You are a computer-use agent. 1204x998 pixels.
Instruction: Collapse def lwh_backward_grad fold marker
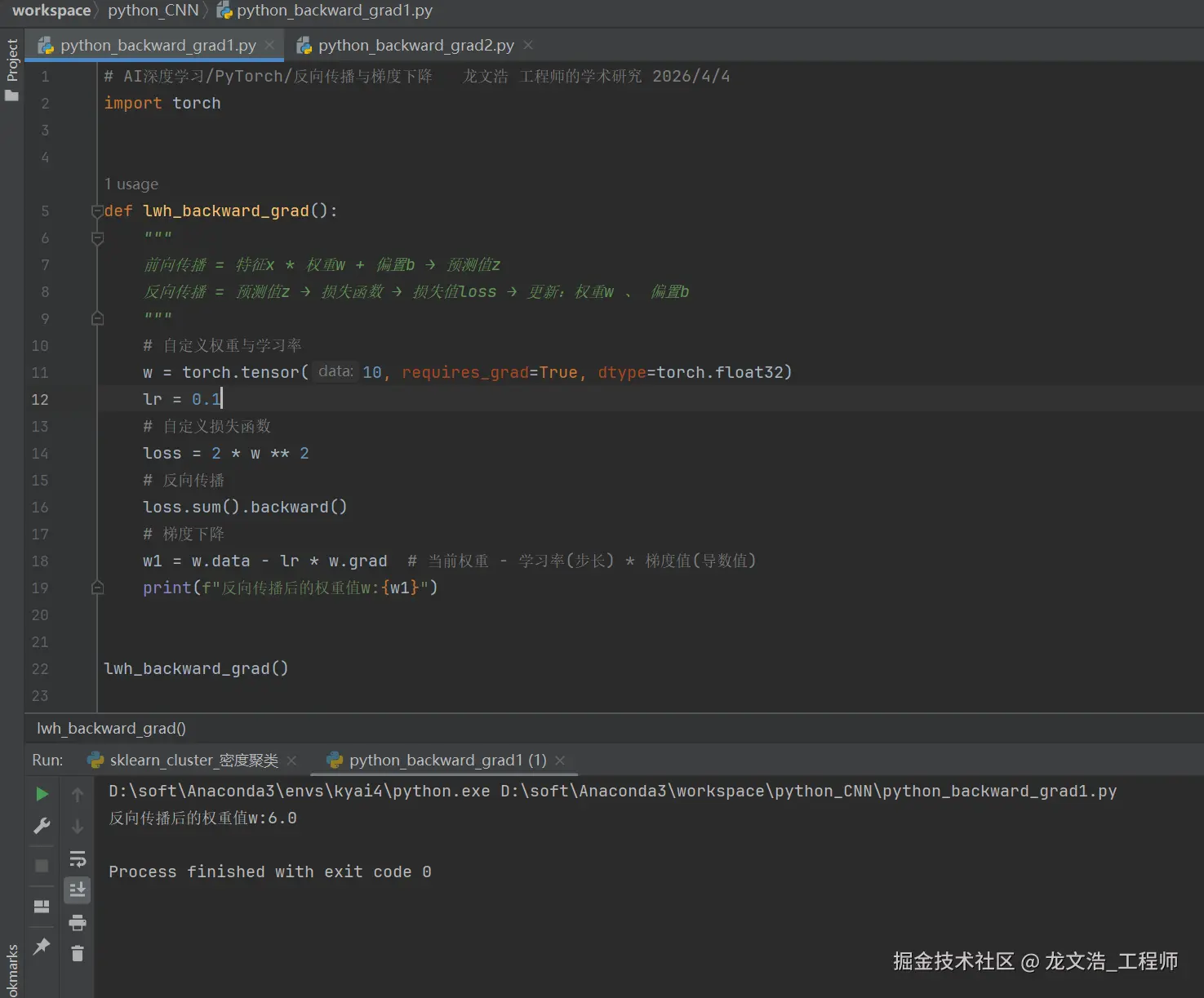point(97,211)
